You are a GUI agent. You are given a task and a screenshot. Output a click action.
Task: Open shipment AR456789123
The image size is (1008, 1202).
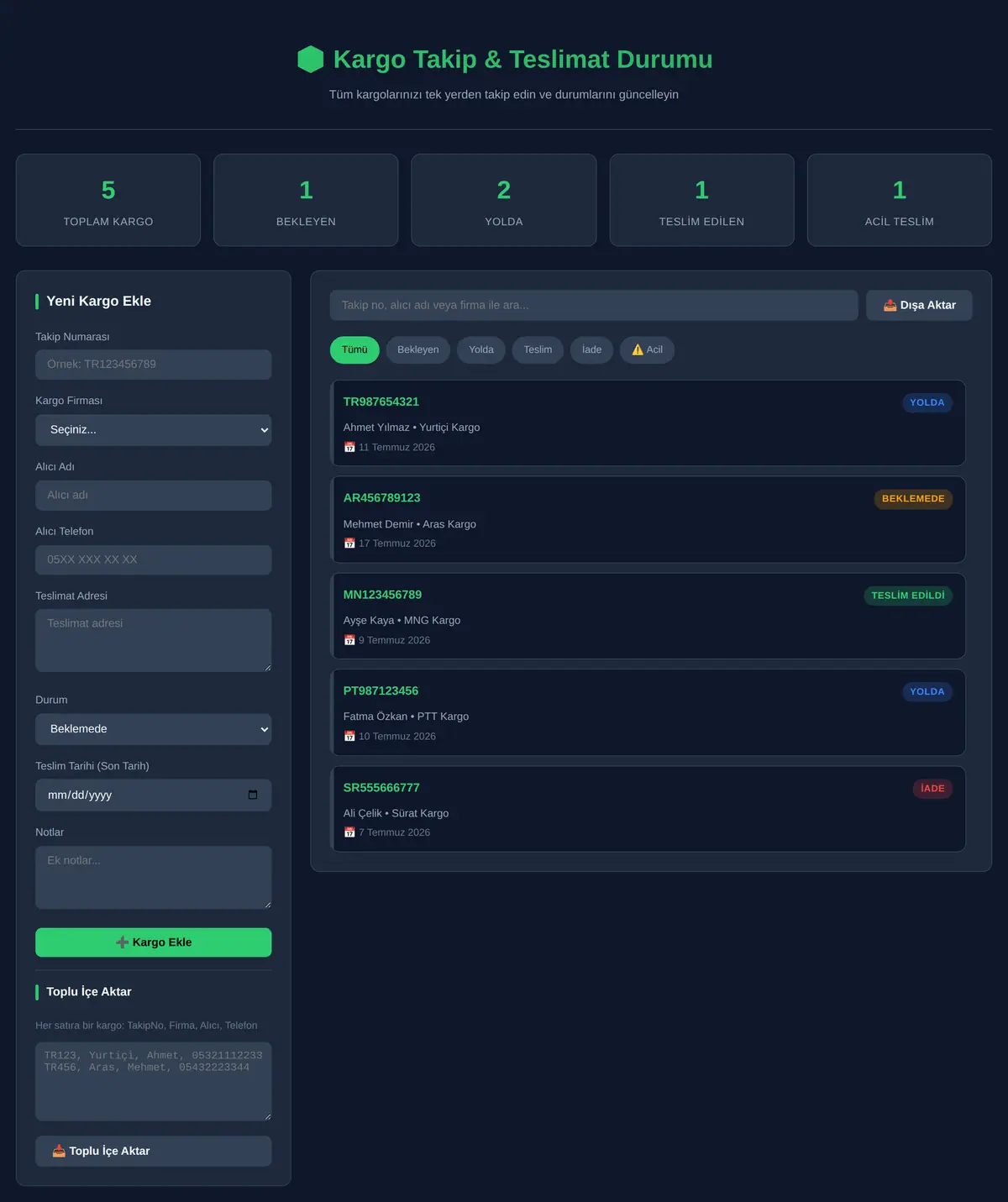click(648, 520)
